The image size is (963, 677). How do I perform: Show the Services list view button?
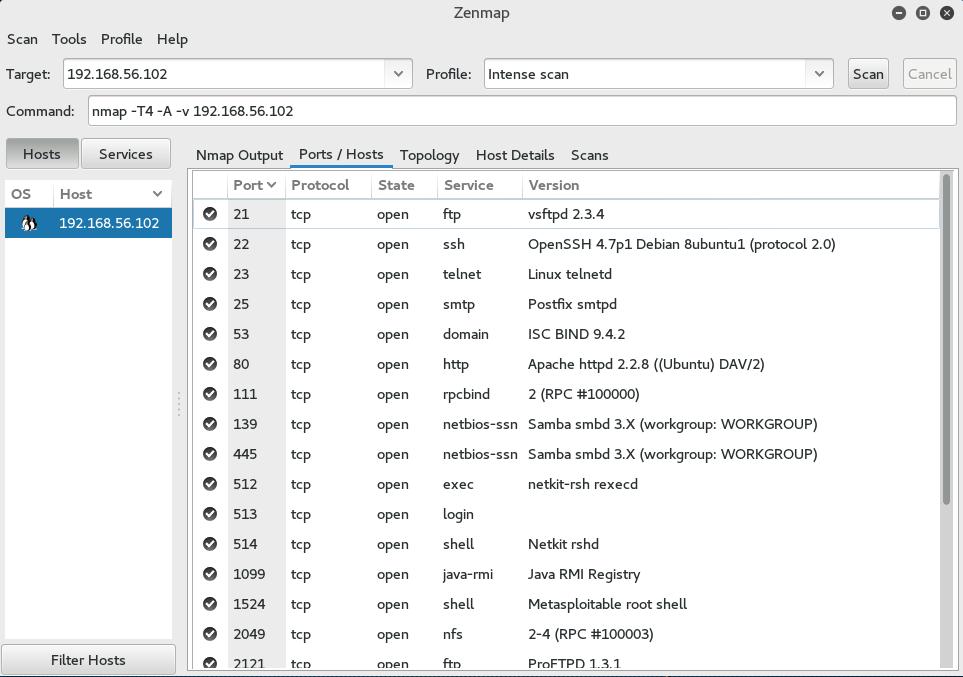pos(125,154)
